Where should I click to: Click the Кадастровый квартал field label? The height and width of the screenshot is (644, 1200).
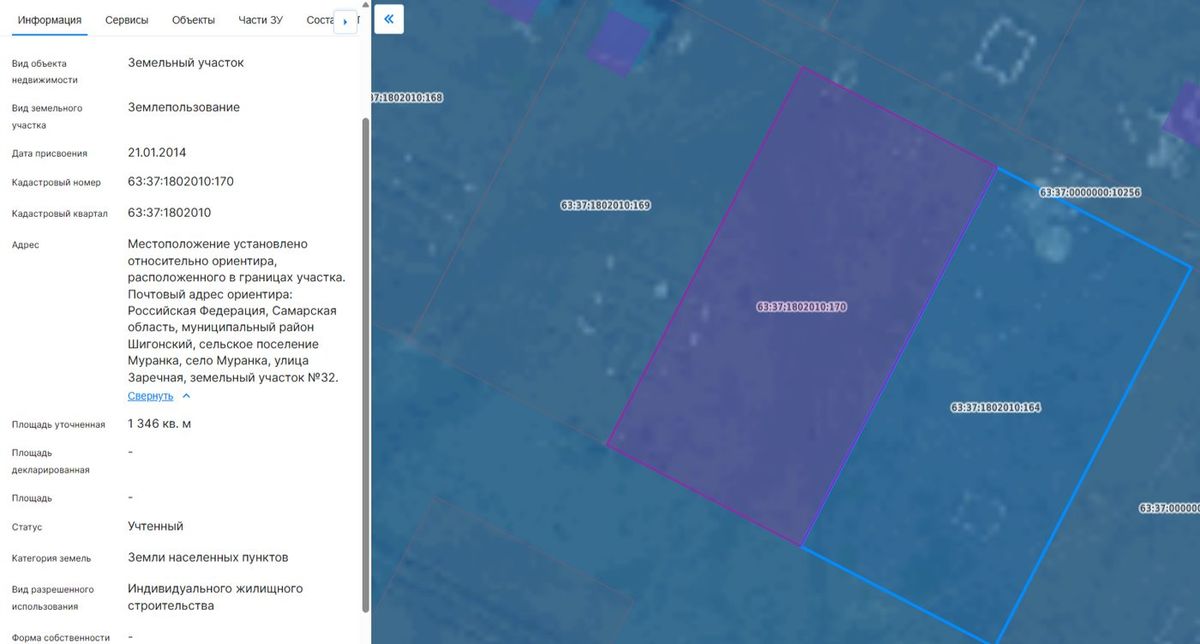click(x=60, y=214)
